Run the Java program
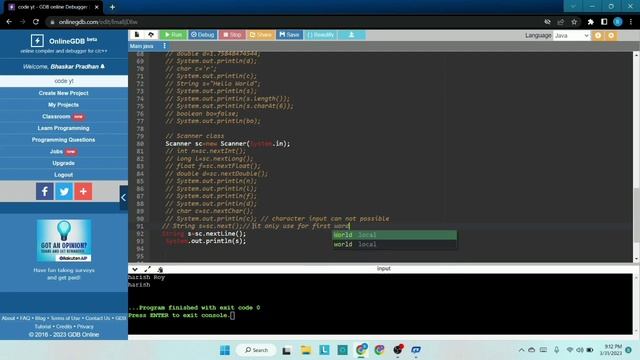This screenshot has height=360, width=640. (173, 35)
